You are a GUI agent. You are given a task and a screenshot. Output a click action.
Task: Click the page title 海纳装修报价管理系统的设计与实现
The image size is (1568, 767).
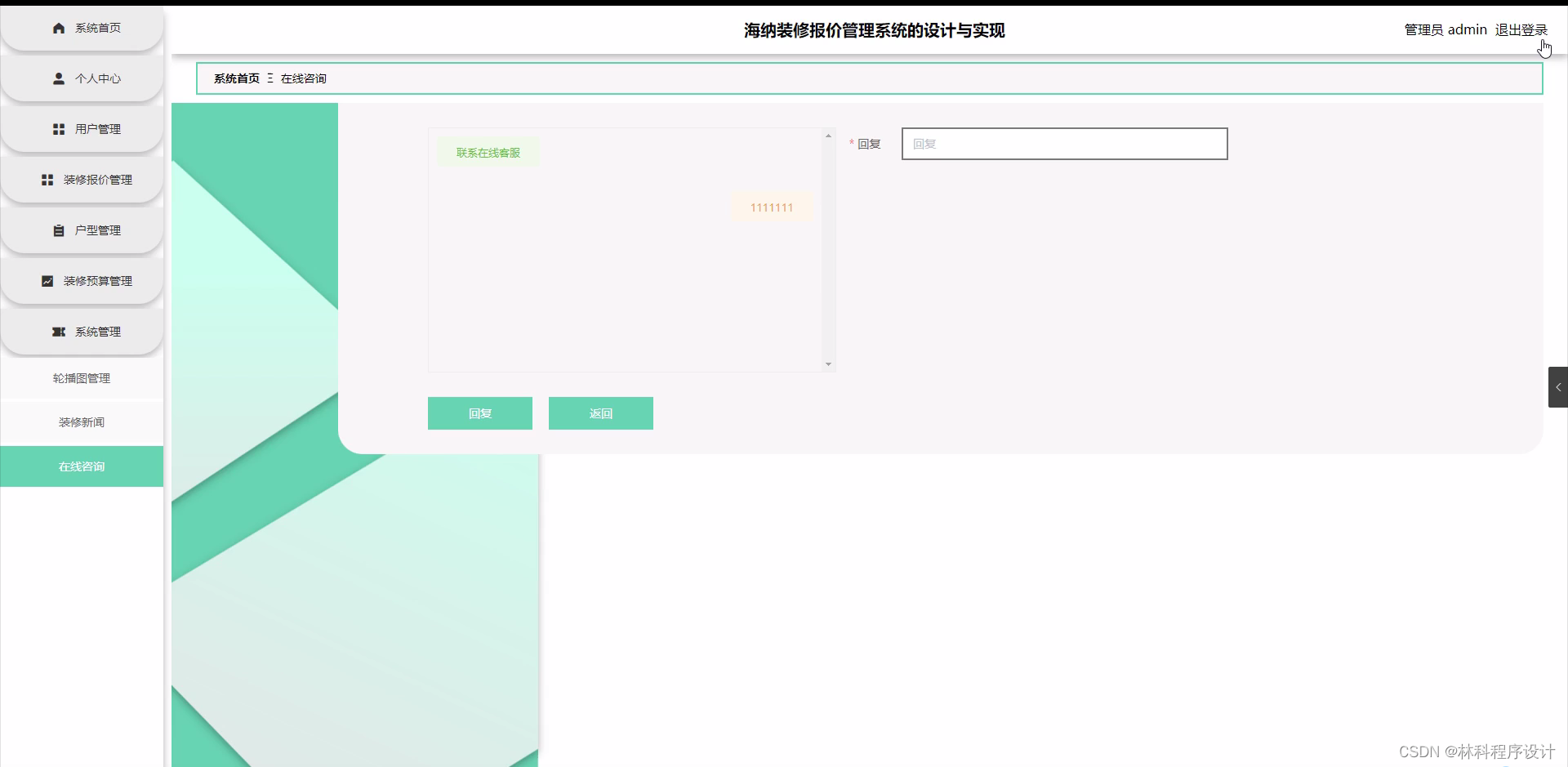(874, 30)
